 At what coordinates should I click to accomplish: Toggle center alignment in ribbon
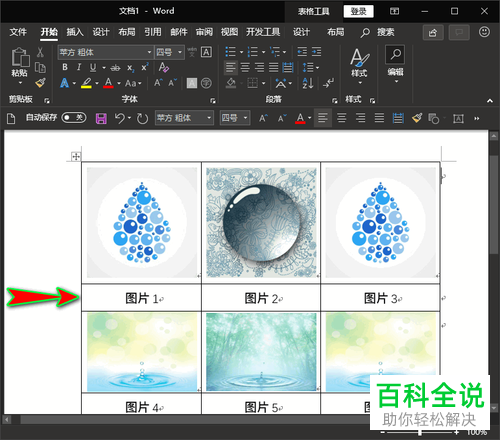245,68
